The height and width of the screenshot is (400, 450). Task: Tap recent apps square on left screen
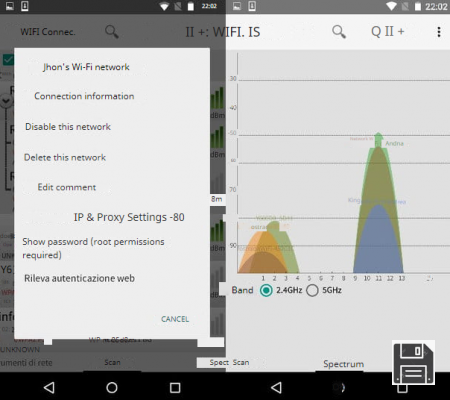[175, 387]
